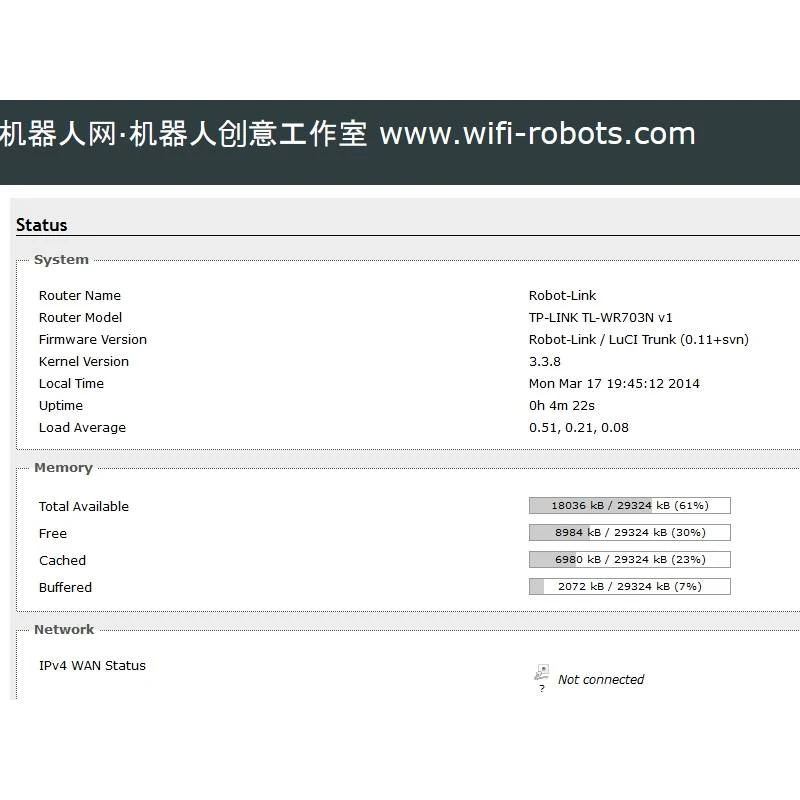
Task: Select the System section legend
Action: tap(61, 260)
